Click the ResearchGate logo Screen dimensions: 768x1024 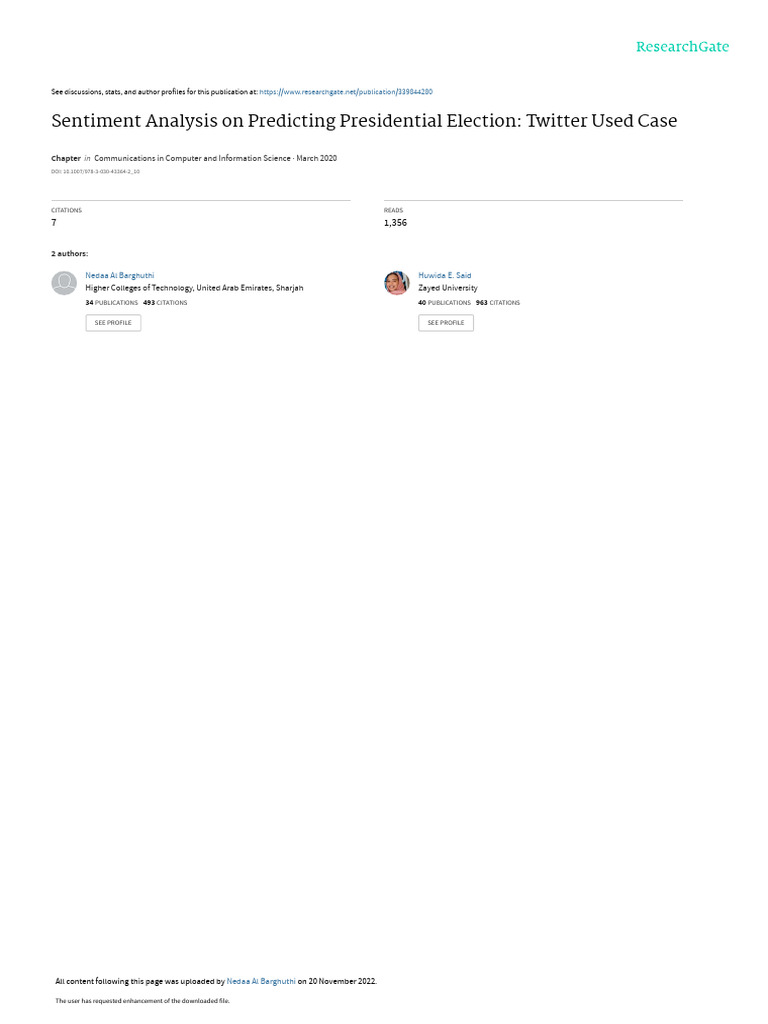(682, 47)
